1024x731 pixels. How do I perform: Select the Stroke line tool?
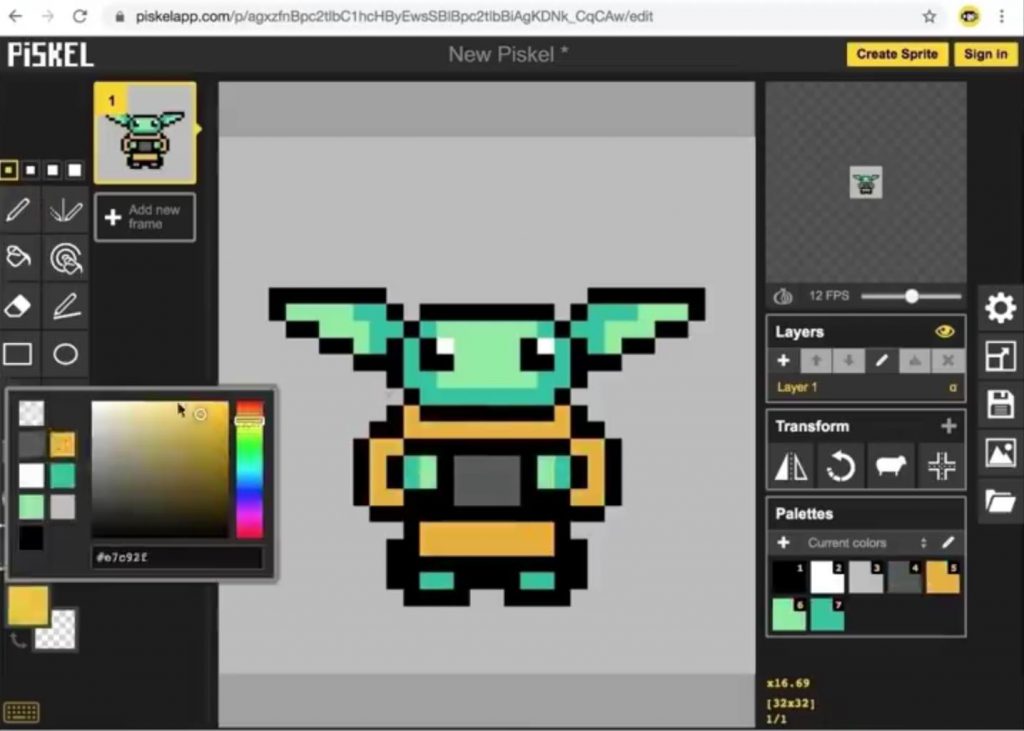tap(66, 306)
